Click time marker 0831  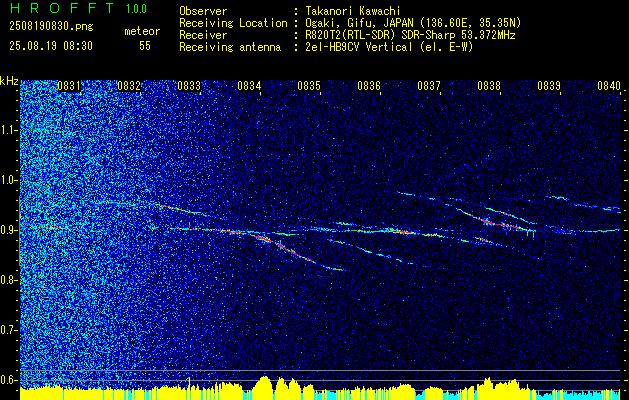click(69, 86)
